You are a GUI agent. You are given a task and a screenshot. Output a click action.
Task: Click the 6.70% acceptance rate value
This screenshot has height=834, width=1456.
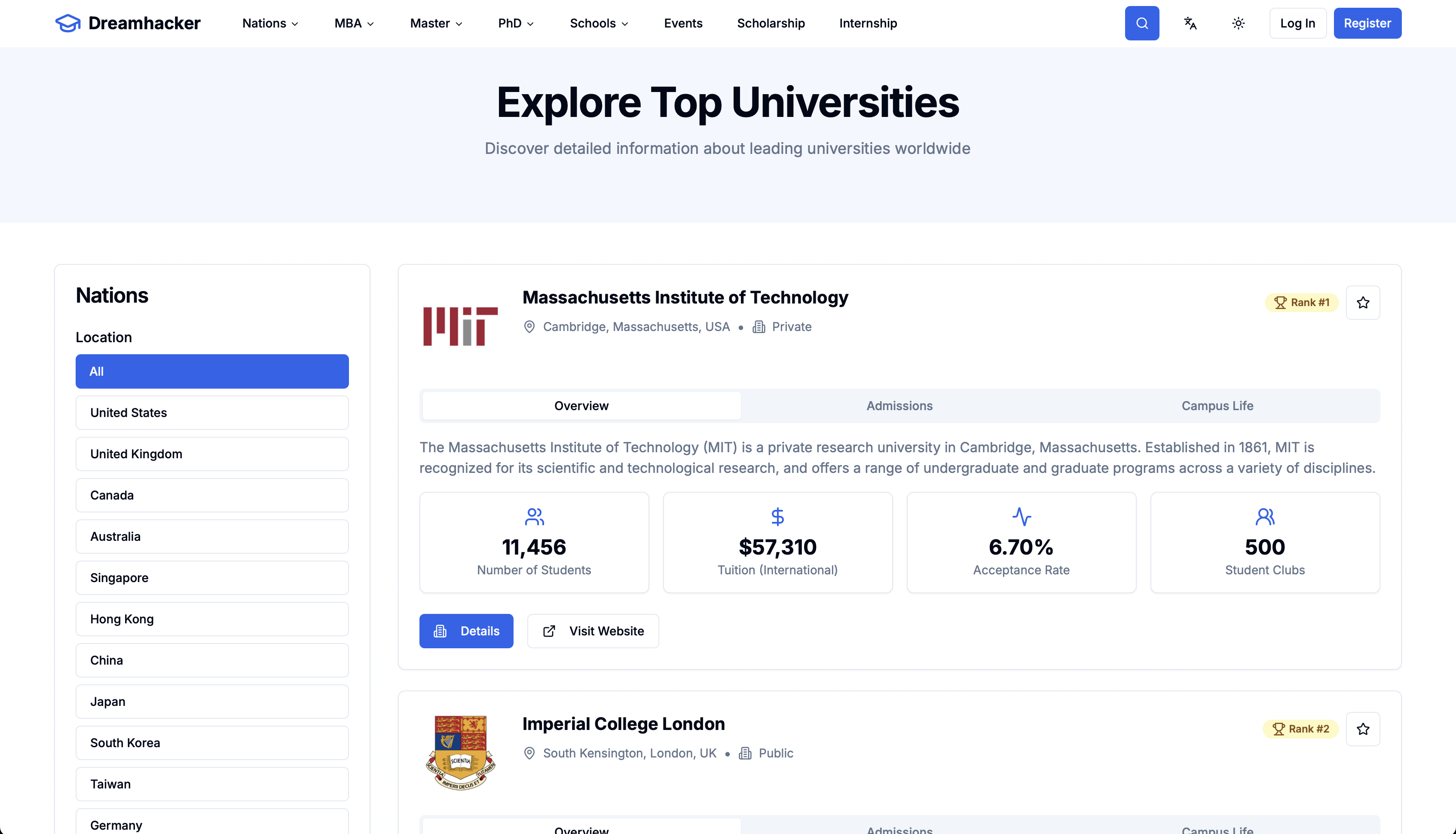pos(1021,547)
